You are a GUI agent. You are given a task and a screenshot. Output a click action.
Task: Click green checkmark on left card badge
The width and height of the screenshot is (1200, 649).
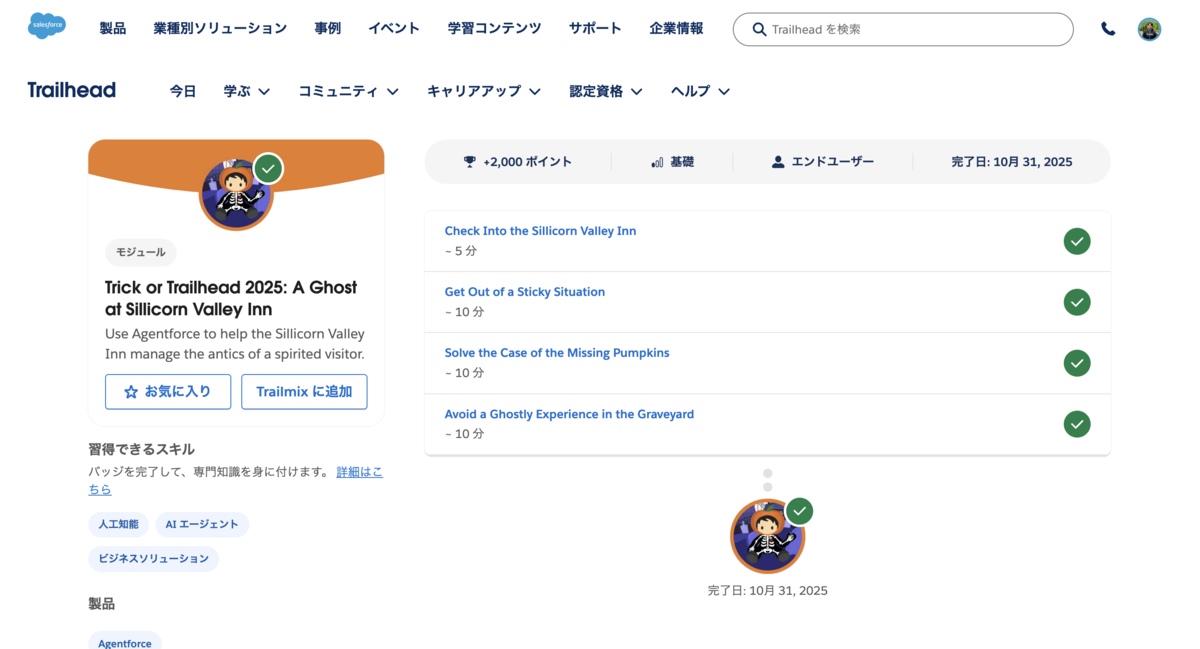[267, 168]
